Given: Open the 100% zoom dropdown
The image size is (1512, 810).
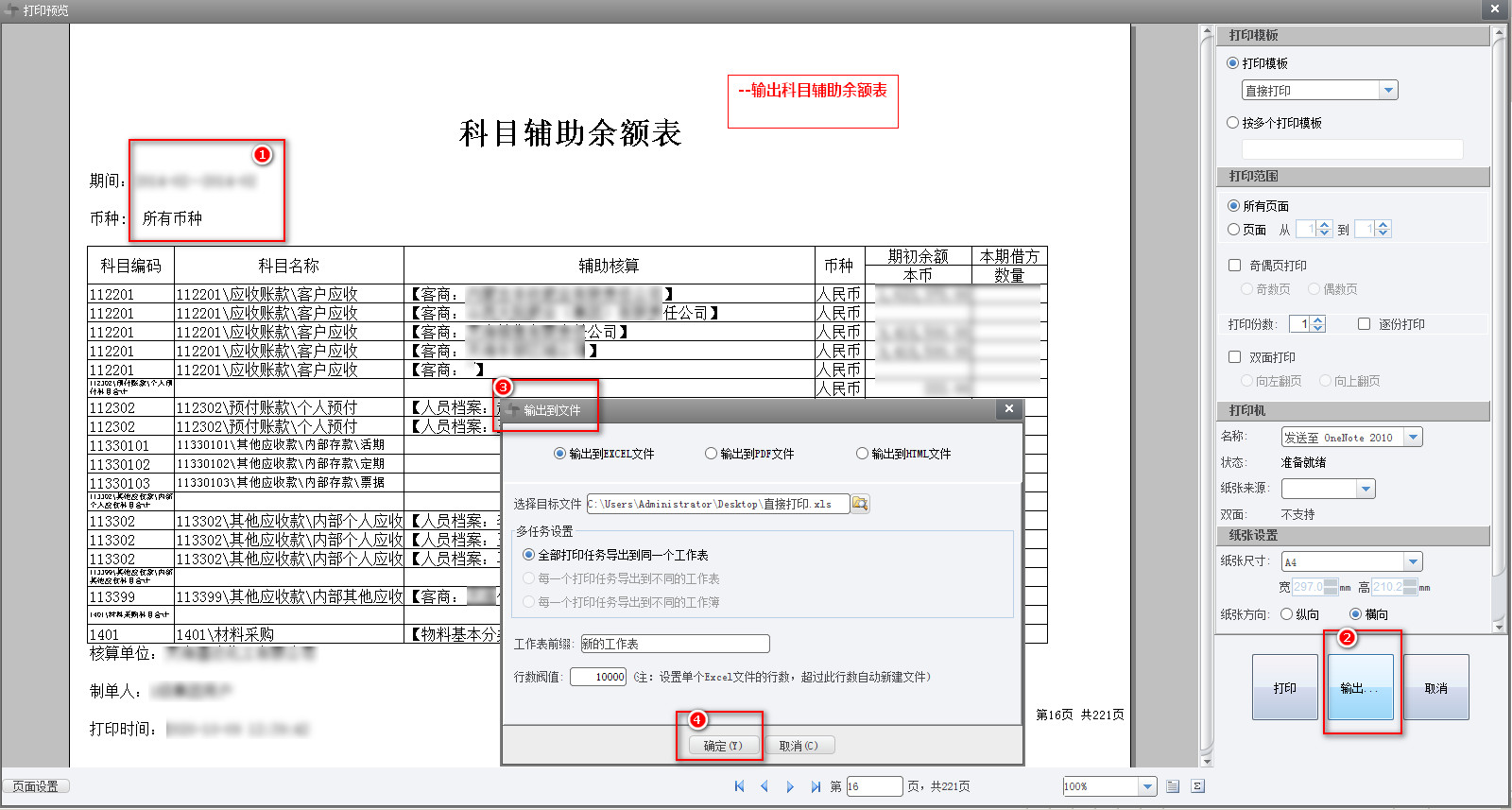Looking at the screenshot, I should [1147, 786].
